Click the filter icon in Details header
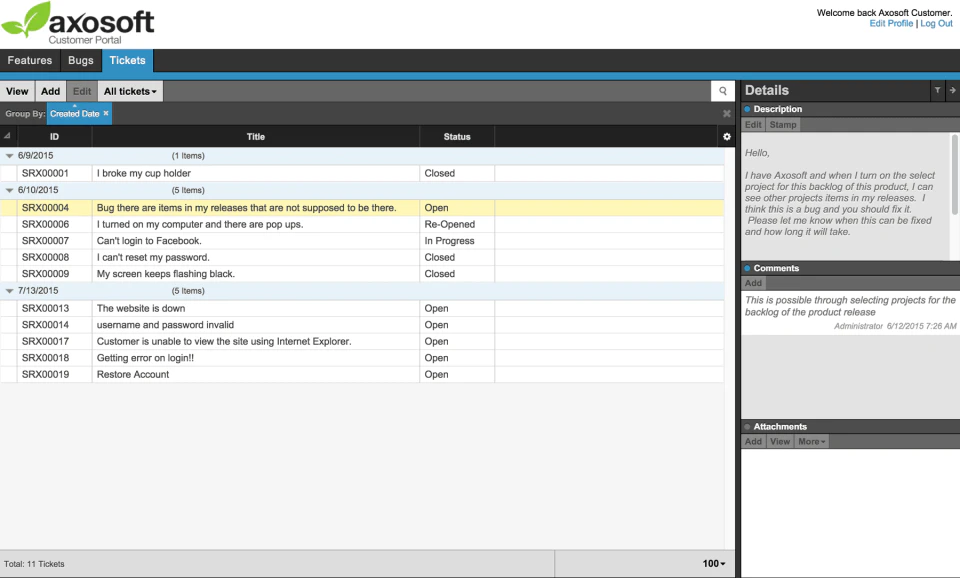Viewport: 960px width, 578px height. pos(936,90)
